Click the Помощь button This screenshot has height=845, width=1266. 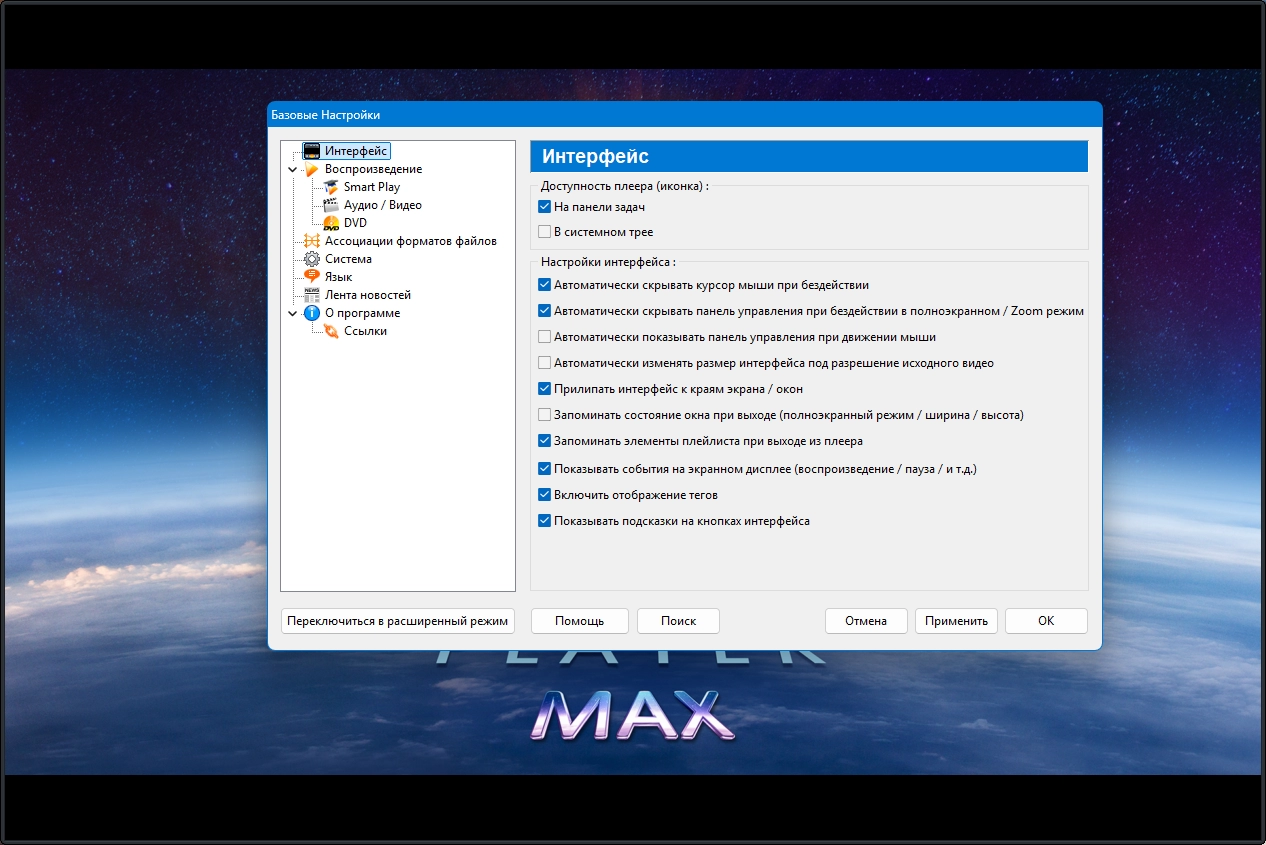[580, 621]
